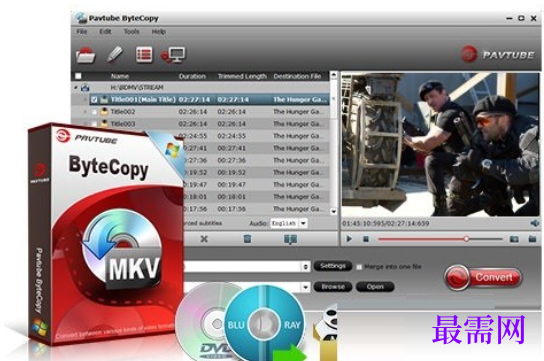Click the title list scrollbar up arrow

[333, 75]
